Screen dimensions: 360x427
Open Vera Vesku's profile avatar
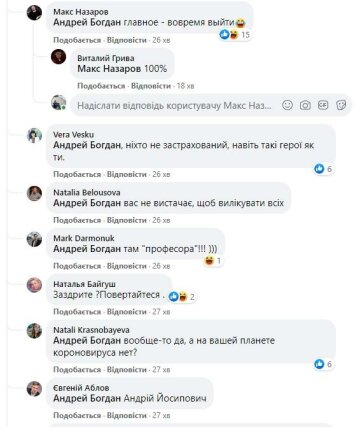tap(34, 135)
